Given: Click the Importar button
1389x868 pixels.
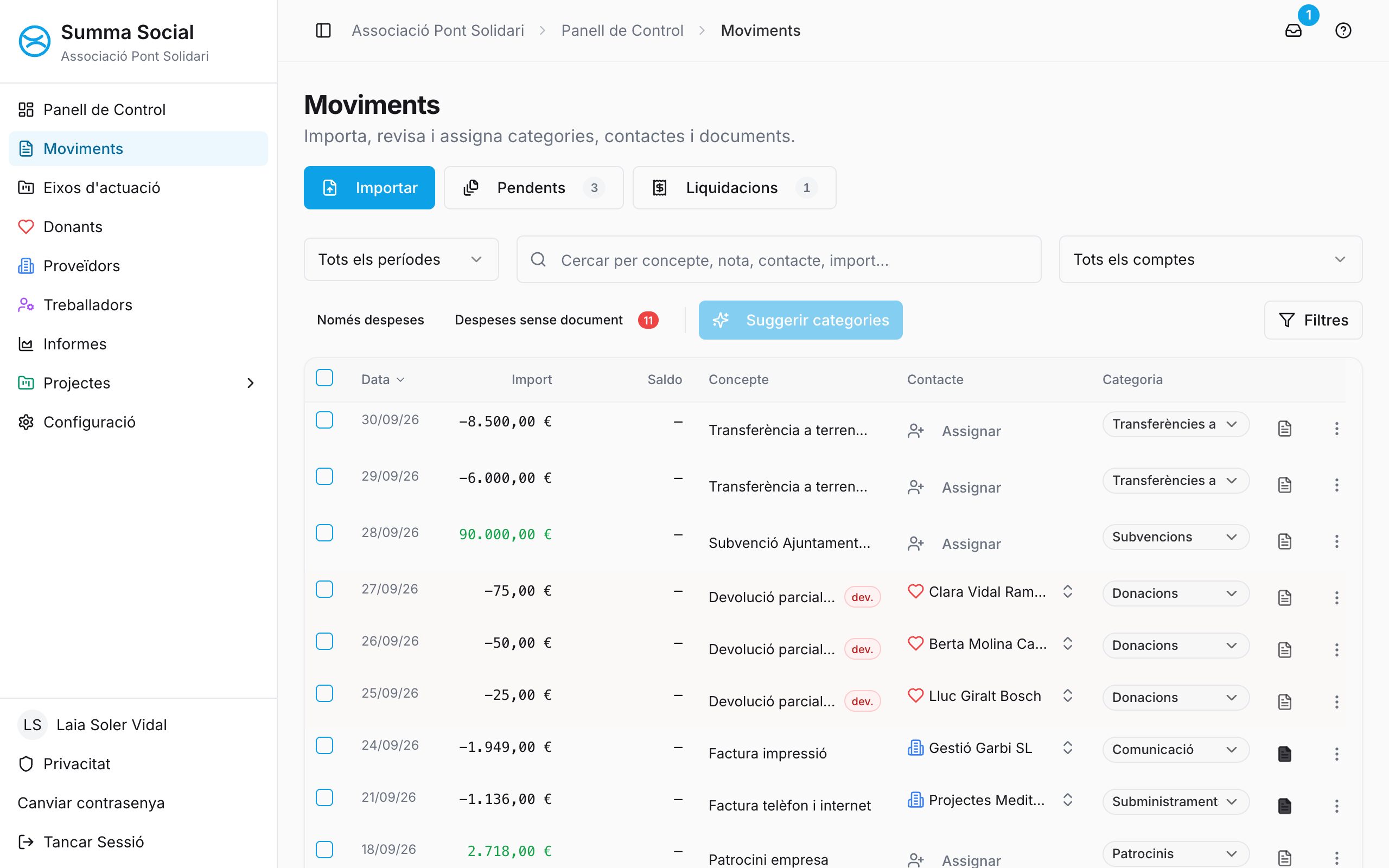Looking at the screenshot, I should 369,188.
